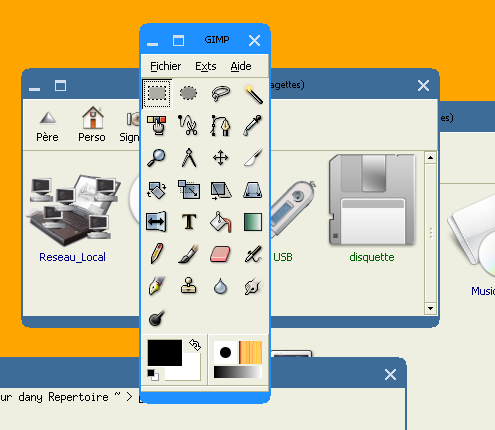Click the file manager scrollbar down arrow
This screenshot has width=495, height=430.
430,308
